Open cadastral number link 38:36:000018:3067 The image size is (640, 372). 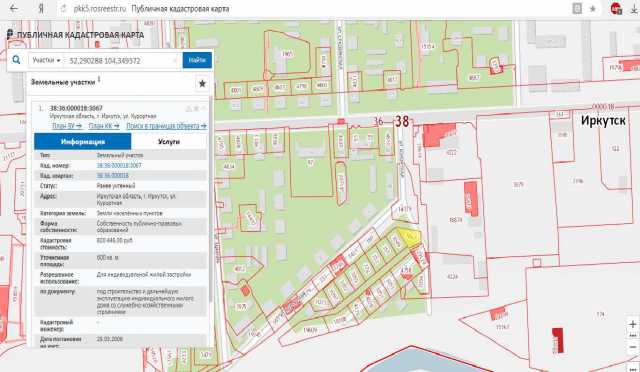click(x=119, y=165)
